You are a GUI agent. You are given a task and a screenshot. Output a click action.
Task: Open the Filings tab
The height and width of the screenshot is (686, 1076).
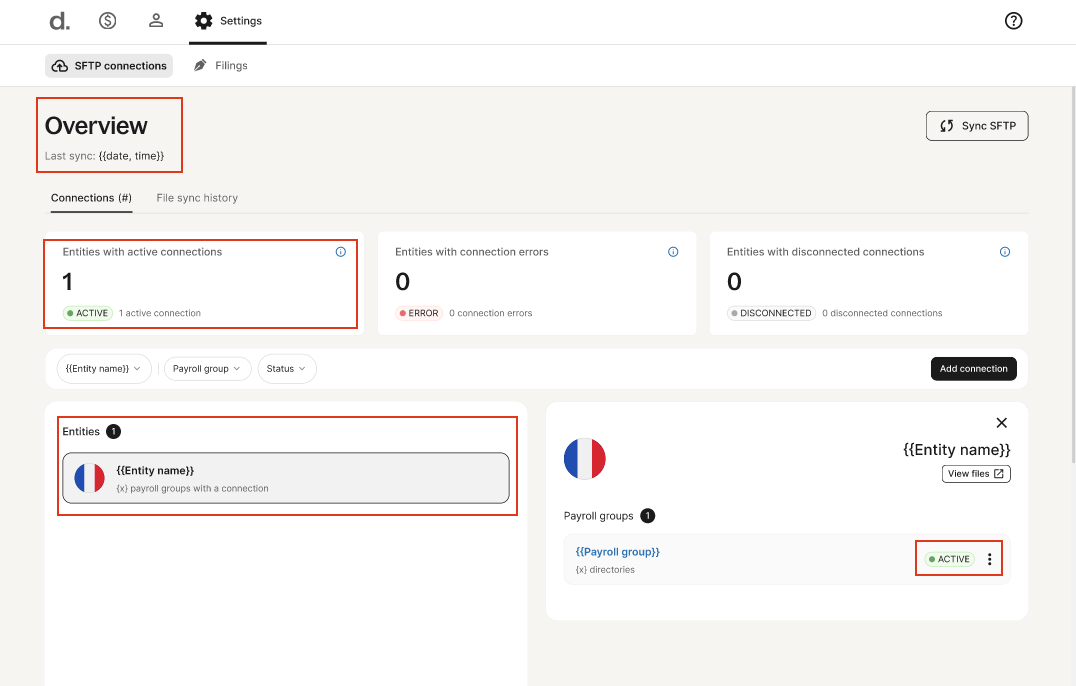220,66
